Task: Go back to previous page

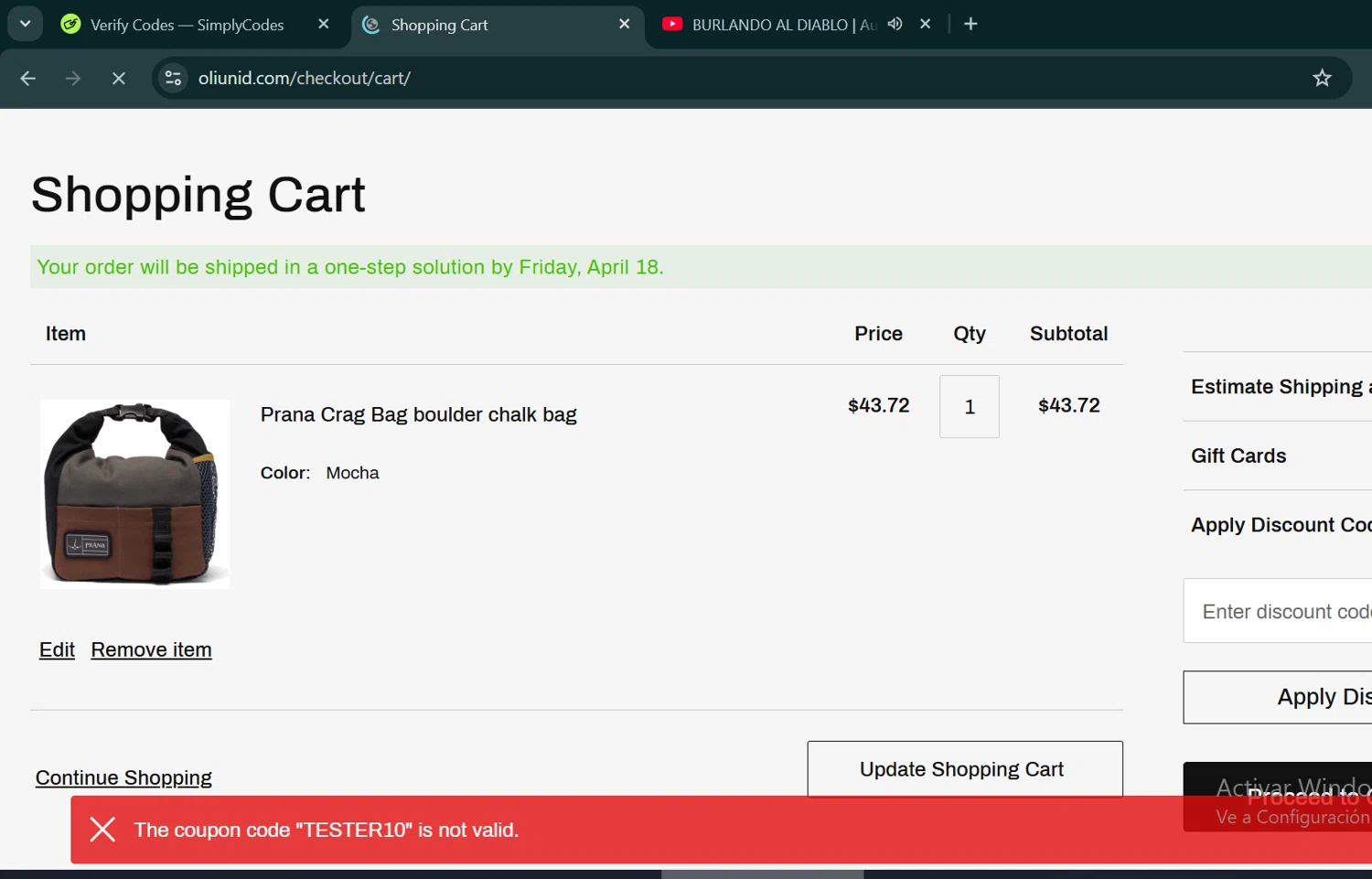Action: [x=28, y=79]
